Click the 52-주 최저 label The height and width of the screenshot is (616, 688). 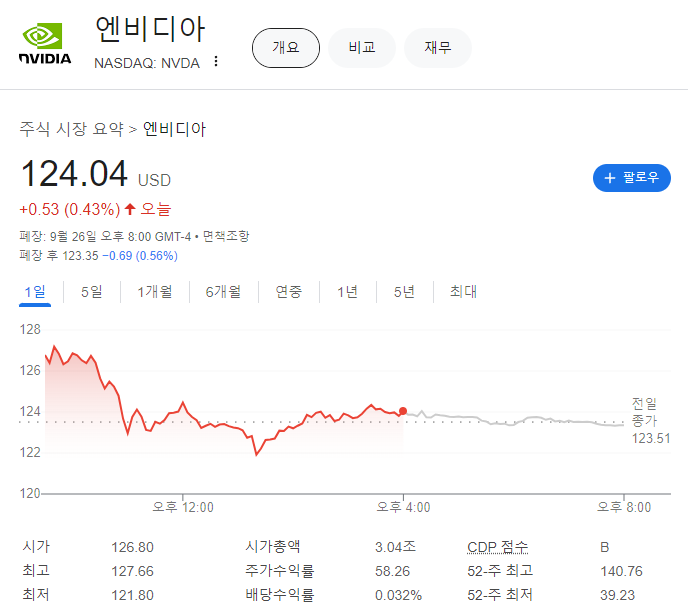(x=500, y=595)
